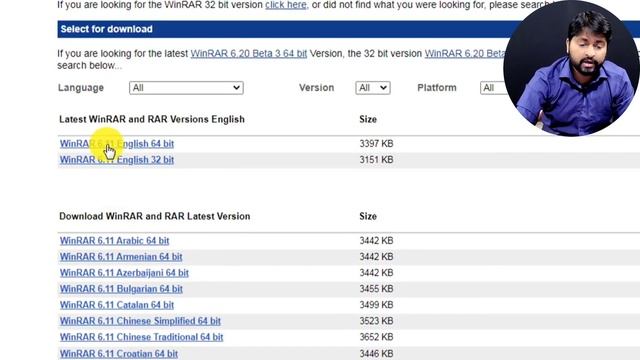The width and height of the screenshot is (640, 360).
Task: Click the 3397 KB size value
Action: pos(376,144)
